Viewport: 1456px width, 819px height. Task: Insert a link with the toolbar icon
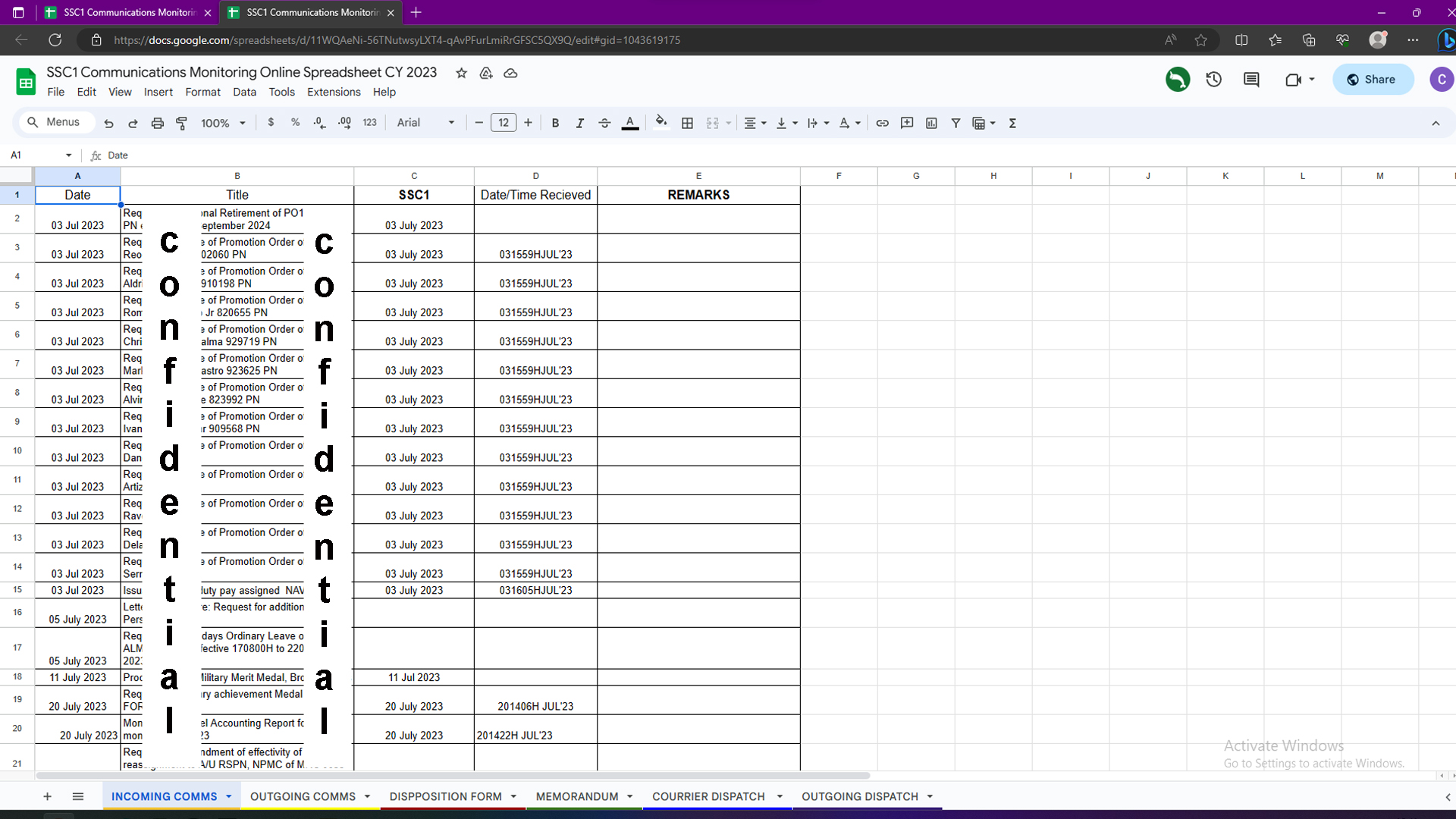point(882,123)
